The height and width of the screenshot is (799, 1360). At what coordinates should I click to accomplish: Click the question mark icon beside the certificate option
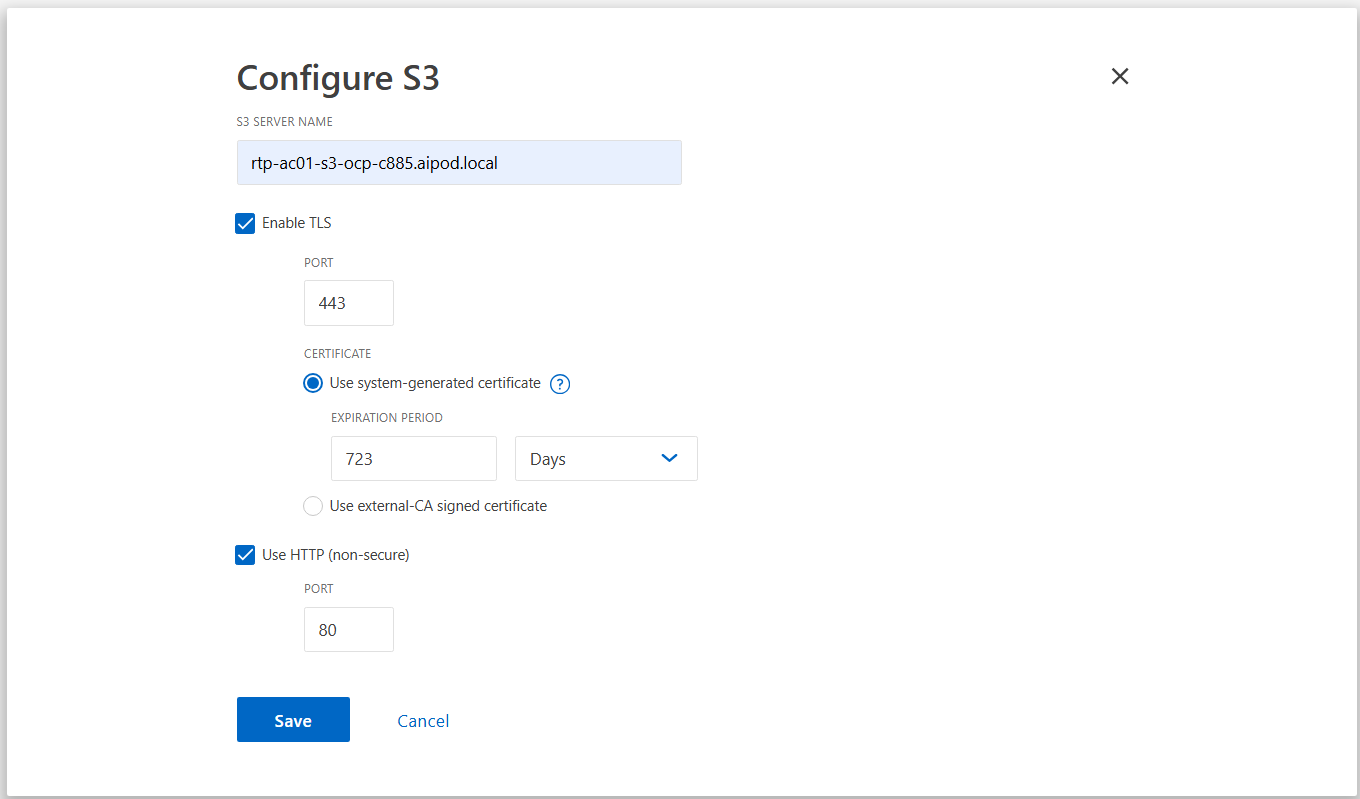pos(560,384)
